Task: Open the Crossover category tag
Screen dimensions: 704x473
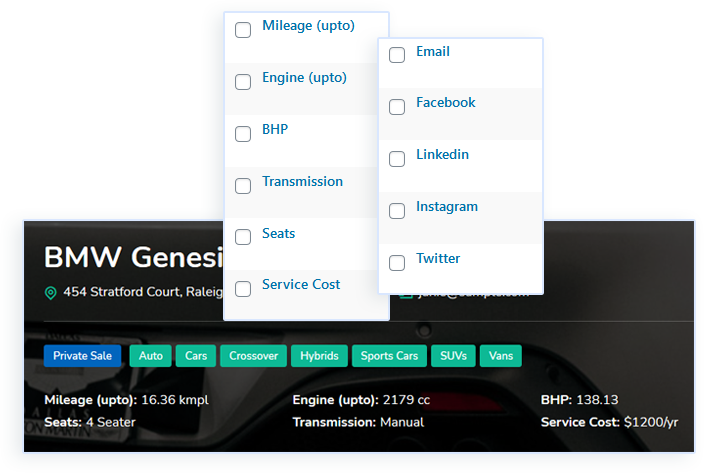Action: pos(254,356)
